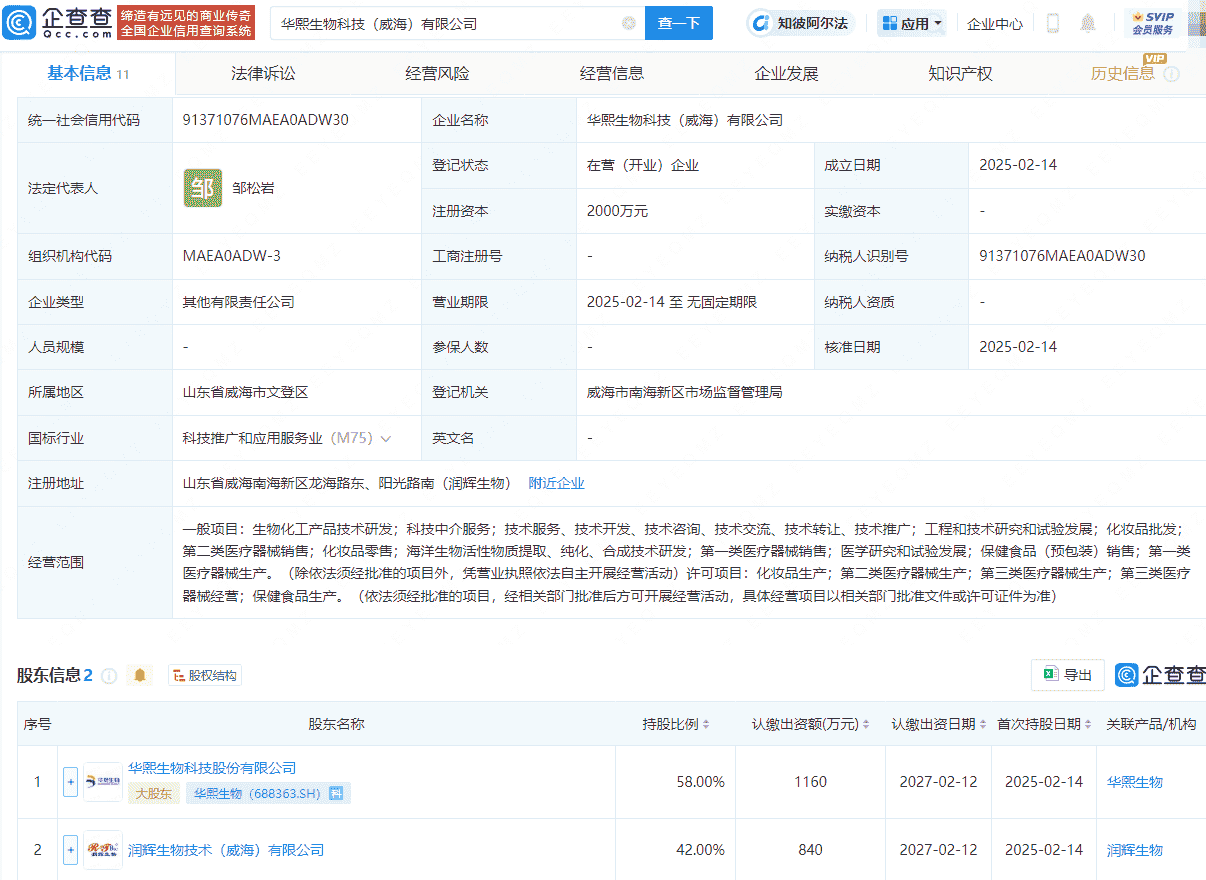
Task: Click the 大股东 label tag
Action: click(157, 793)
